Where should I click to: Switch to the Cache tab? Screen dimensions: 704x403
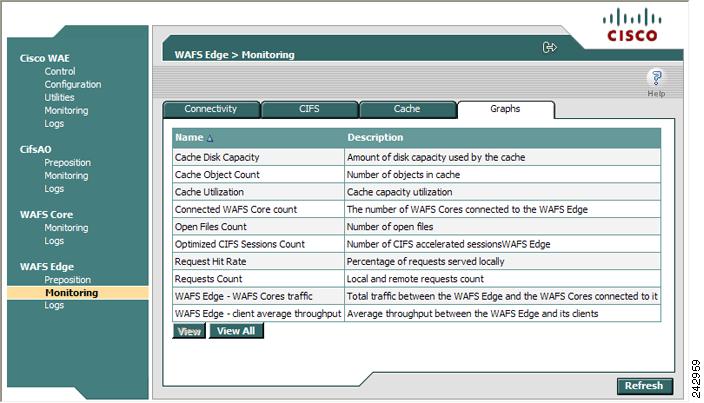tap(407, 110)
